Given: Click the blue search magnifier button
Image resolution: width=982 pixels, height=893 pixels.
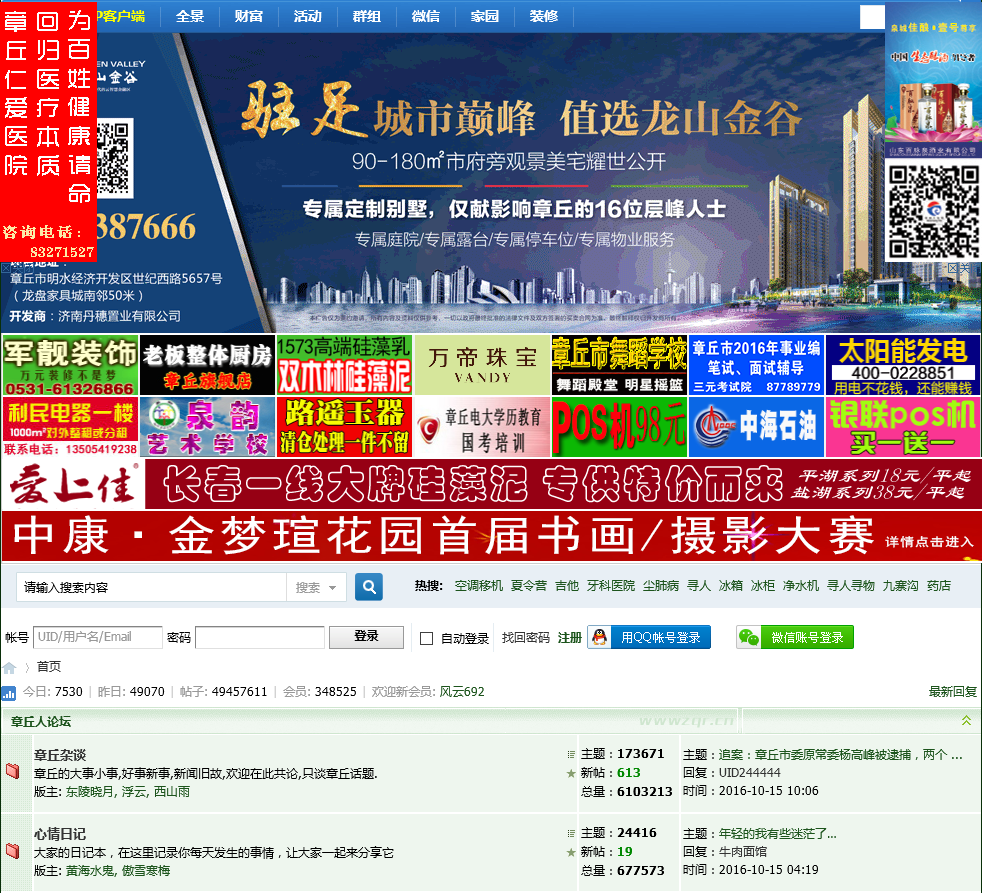Looking at the screenshot, I should [369, 587].
